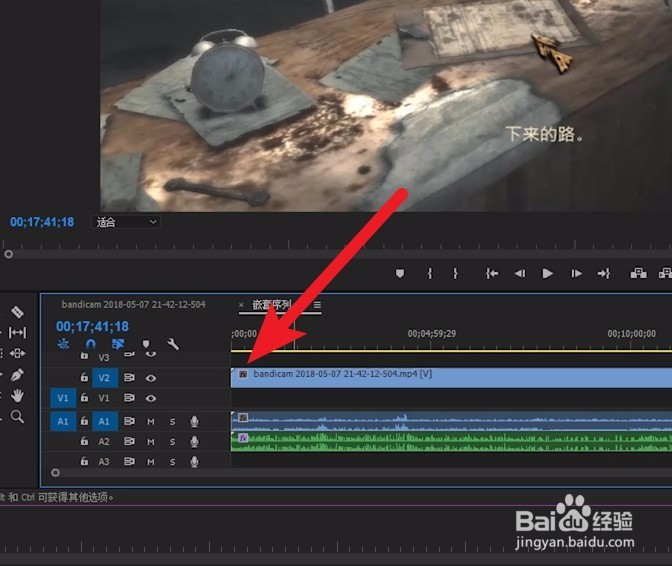This screenshot has height=566, width=672.
Task: Solo track A2
Action: tap(172, 442)
